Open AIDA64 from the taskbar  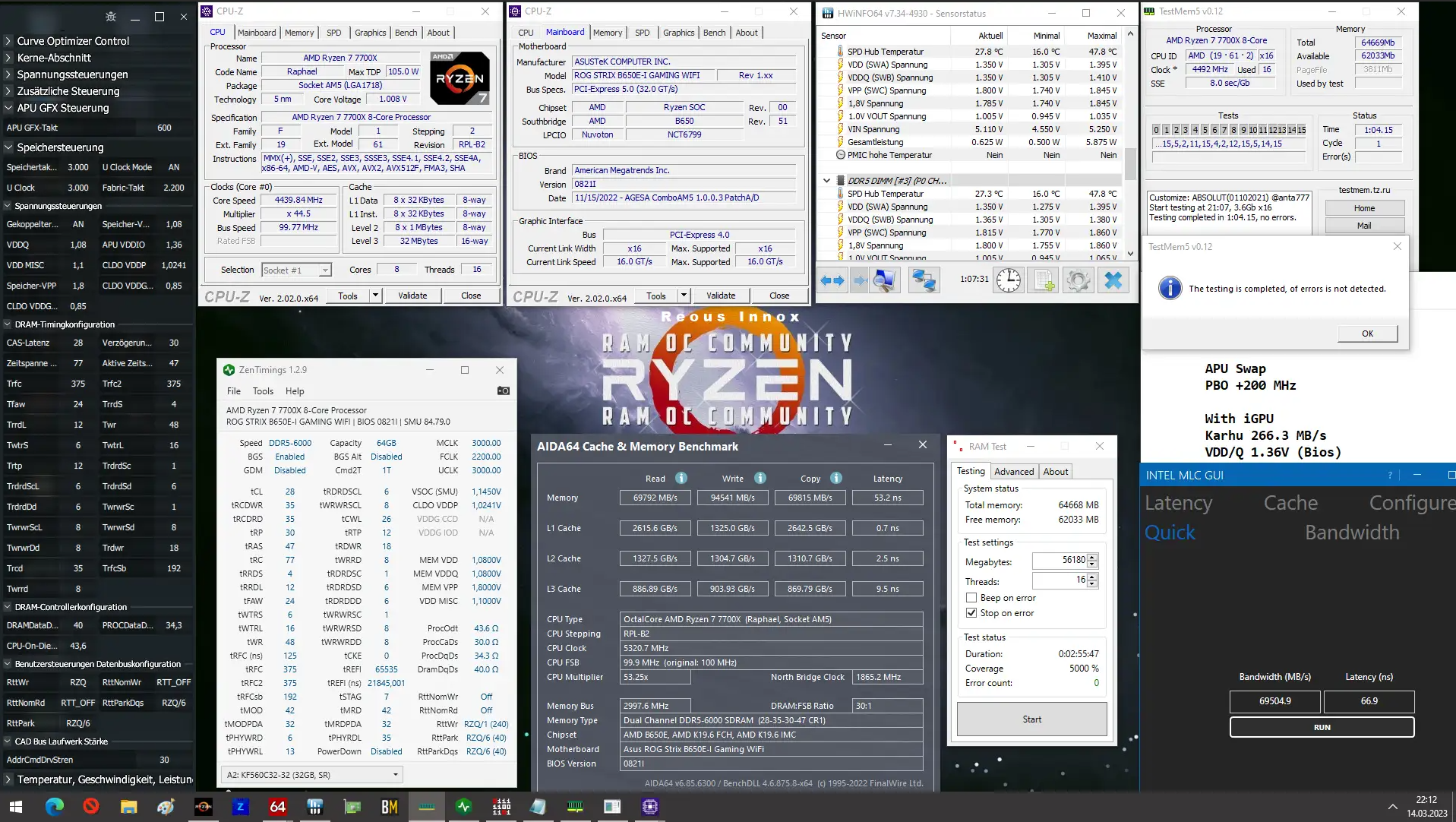277,807
